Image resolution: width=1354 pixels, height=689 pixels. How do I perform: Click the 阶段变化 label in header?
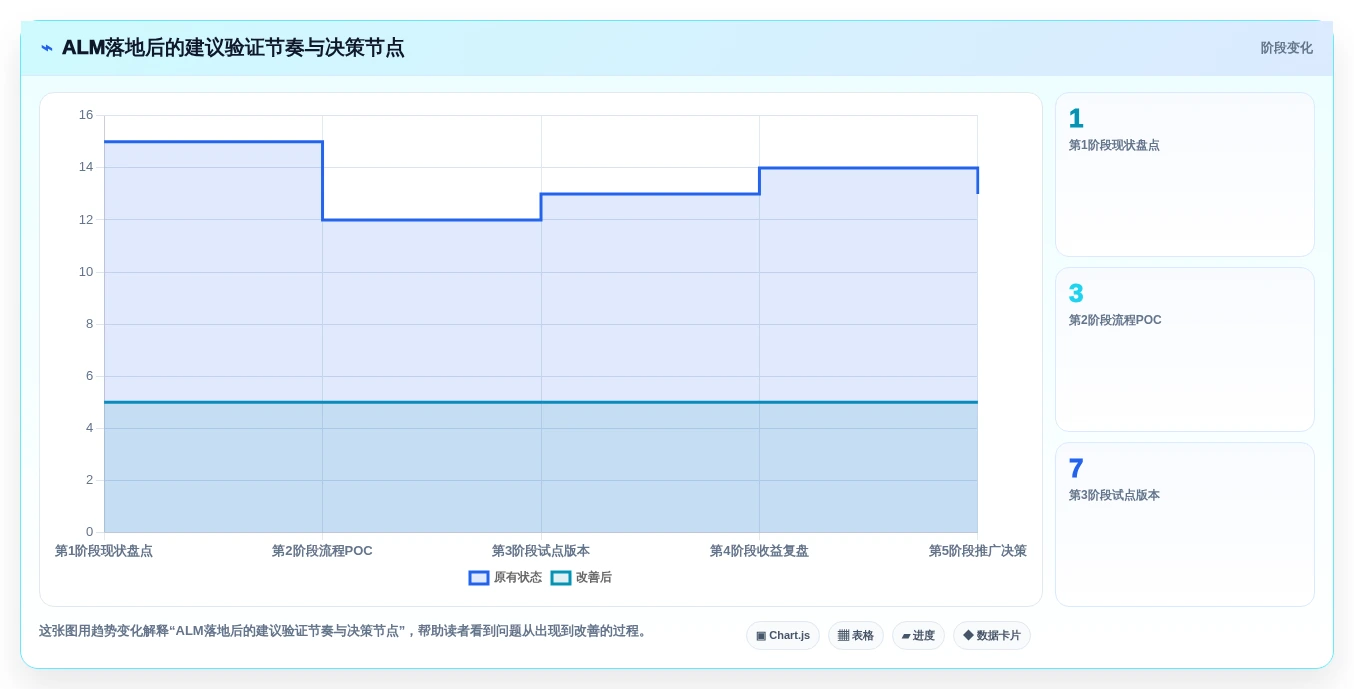coord(1286,48)
